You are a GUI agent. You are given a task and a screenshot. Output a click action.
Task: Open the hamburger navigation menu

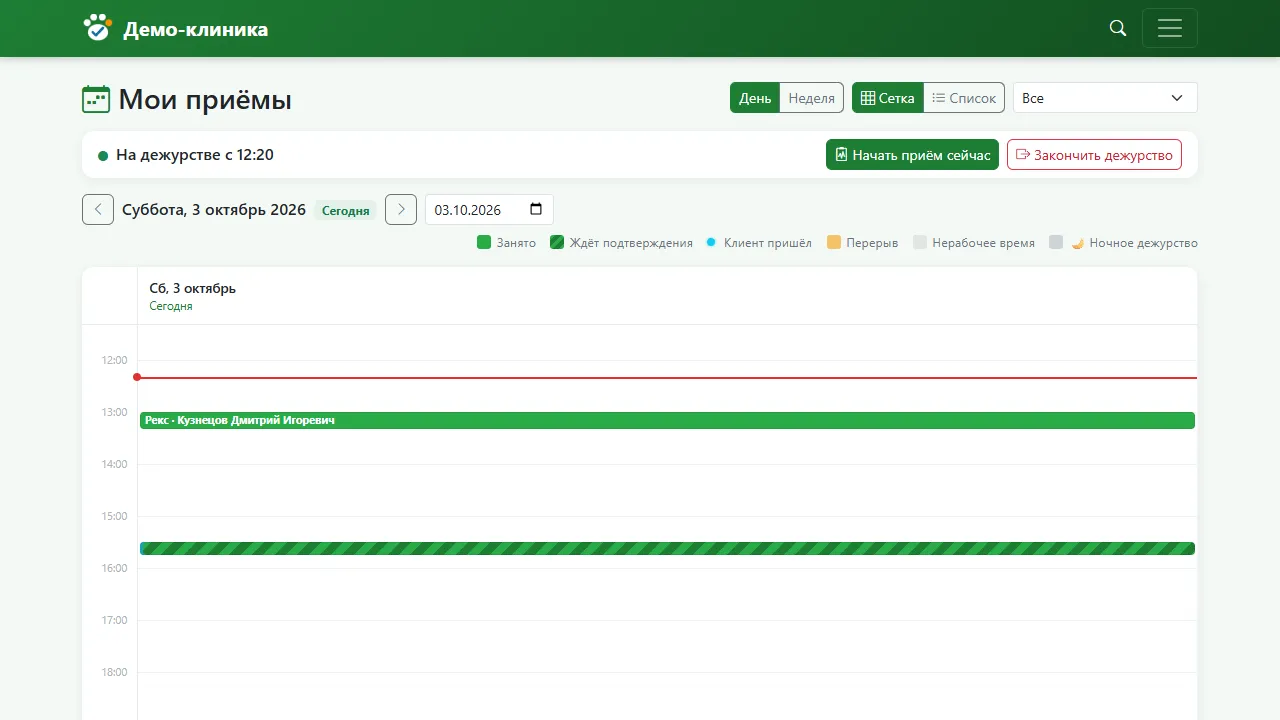[1170, 28]
